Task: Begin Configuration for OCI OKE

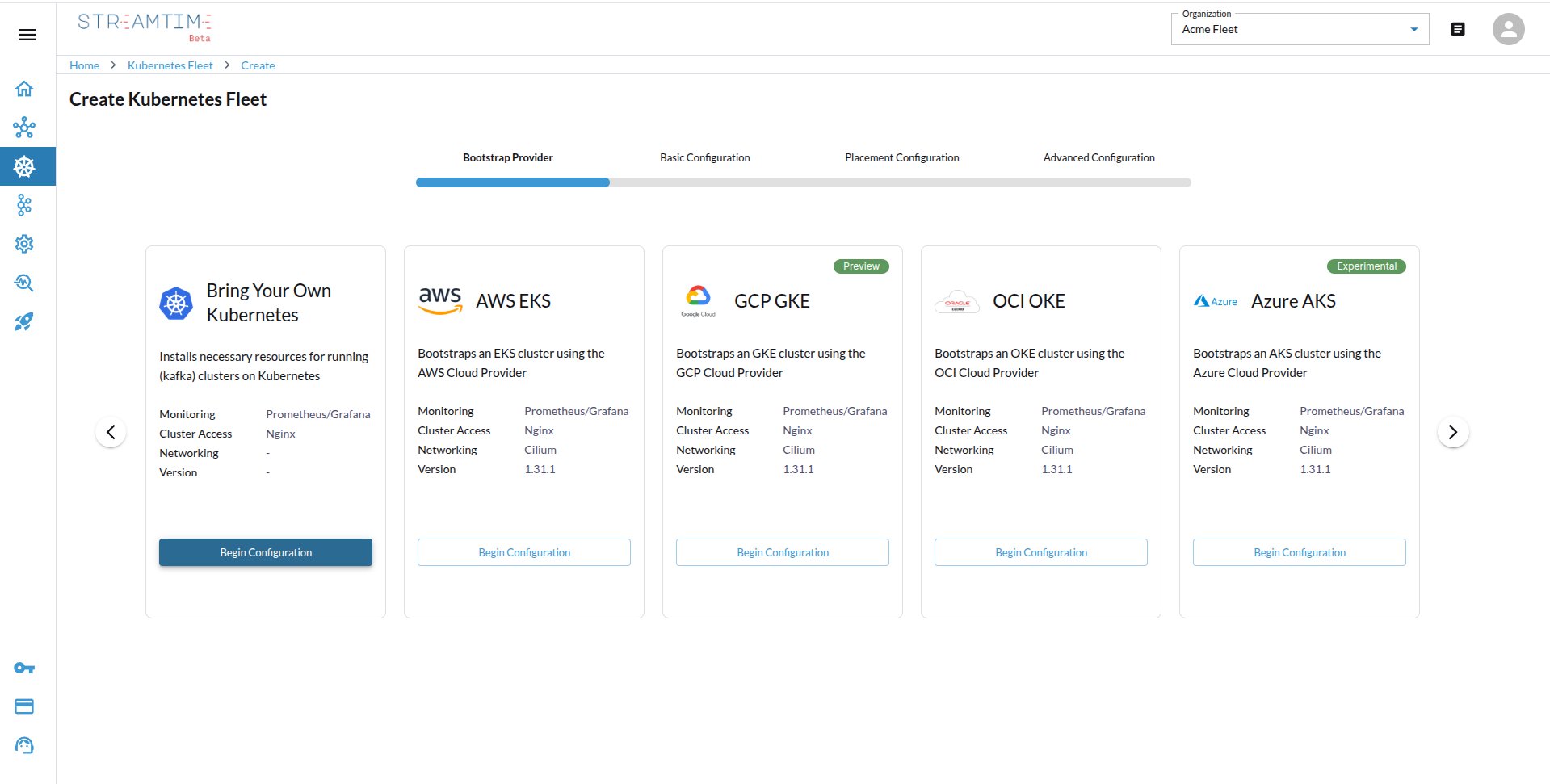Action: coord(1041,552)
